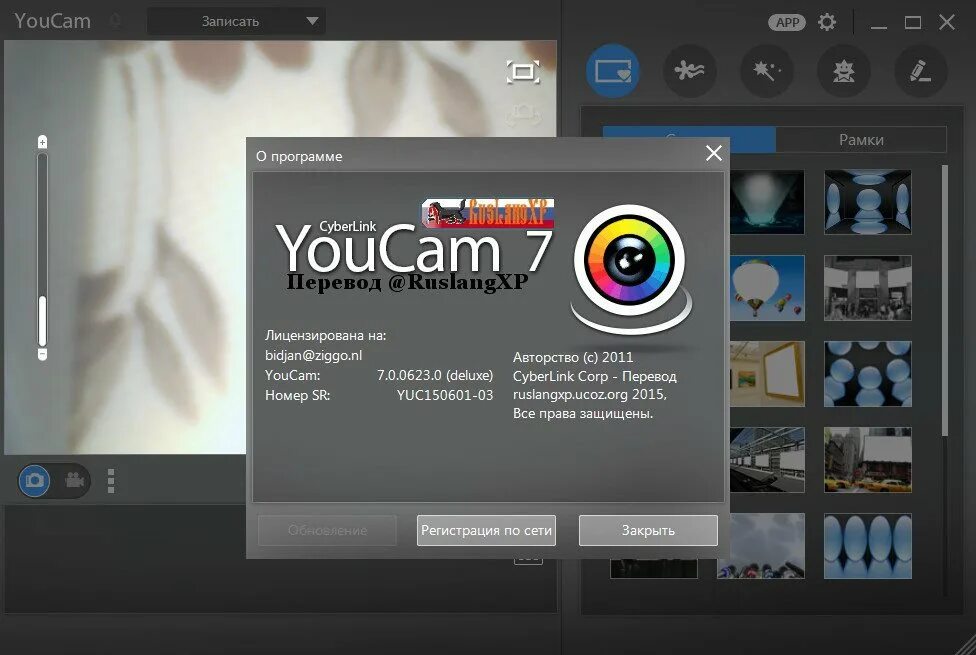Click the effects panel vertical scrollbar
The image size is (976, 655).
tap(945, 300)
